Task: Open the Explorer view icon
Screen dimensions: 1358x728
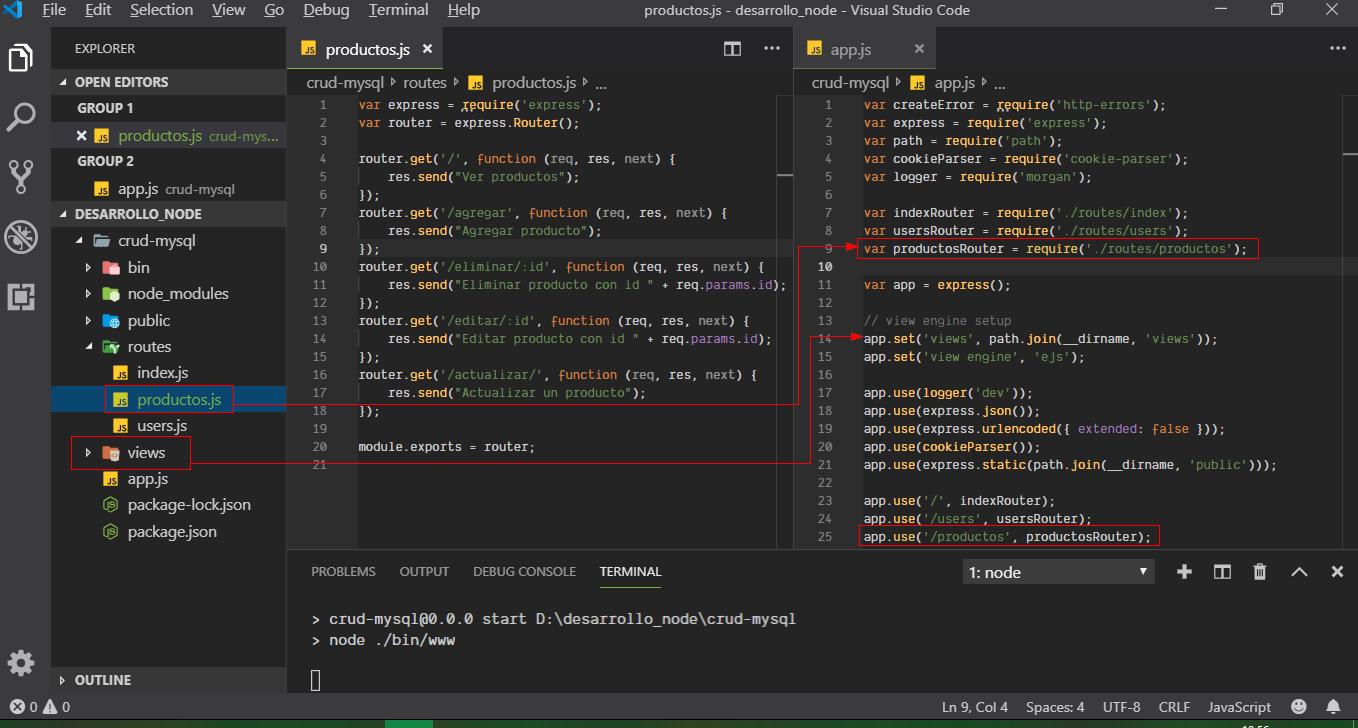Action: point(21,58)
